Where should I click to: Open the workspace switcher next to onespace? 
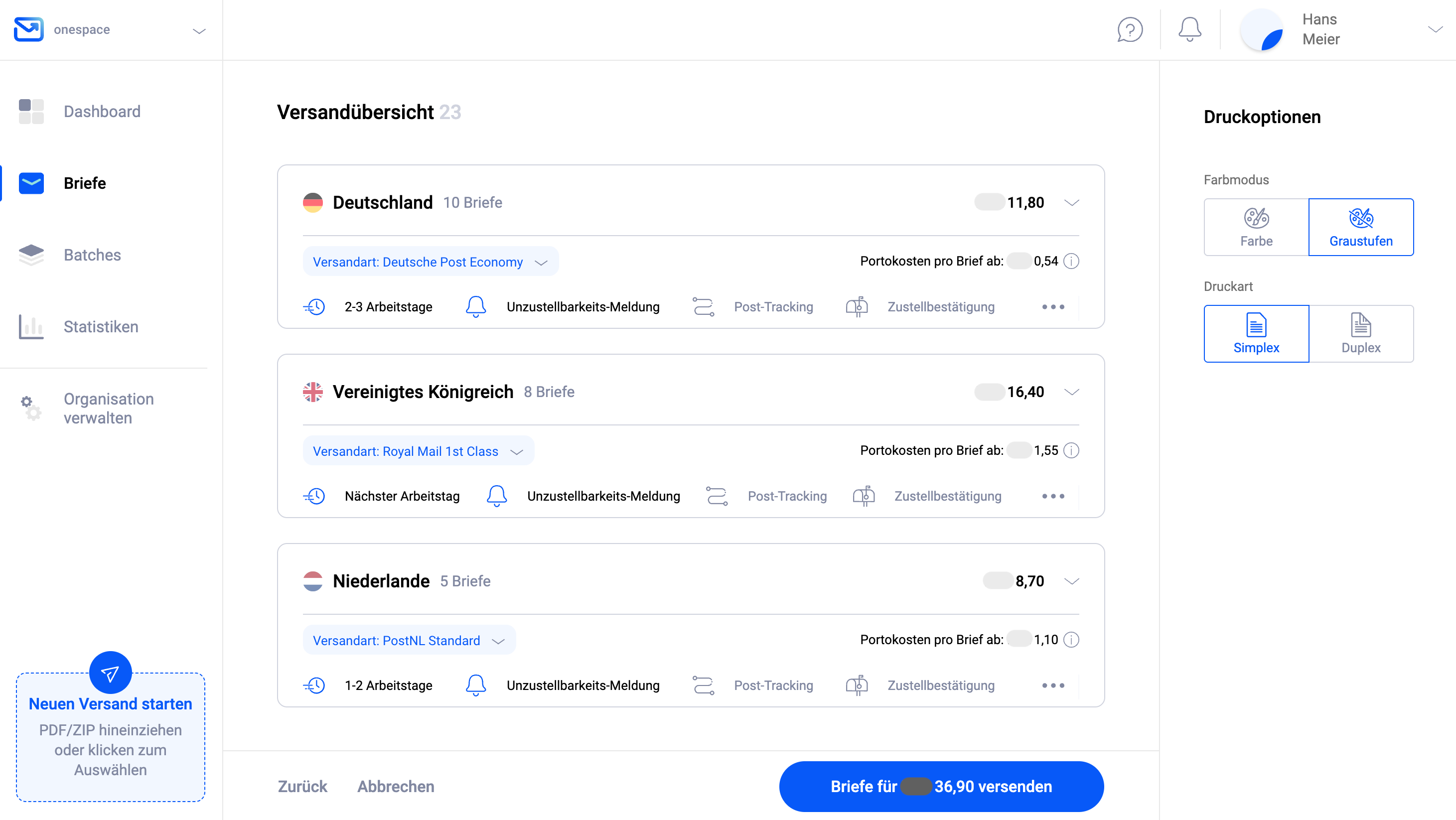[x=198, y=29]
